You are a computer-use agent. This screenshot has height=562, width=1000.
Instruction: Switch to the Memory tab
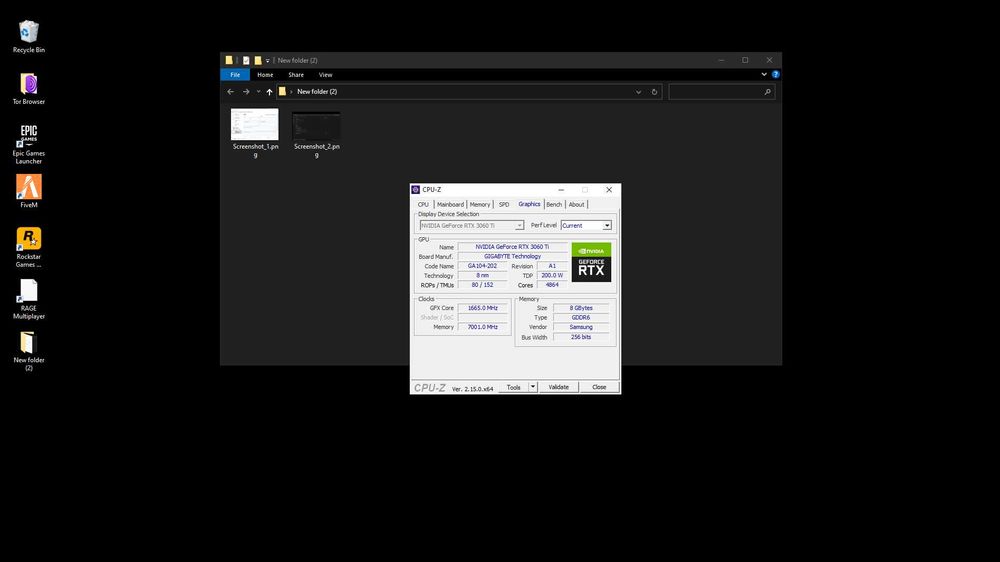coord(480,205)
